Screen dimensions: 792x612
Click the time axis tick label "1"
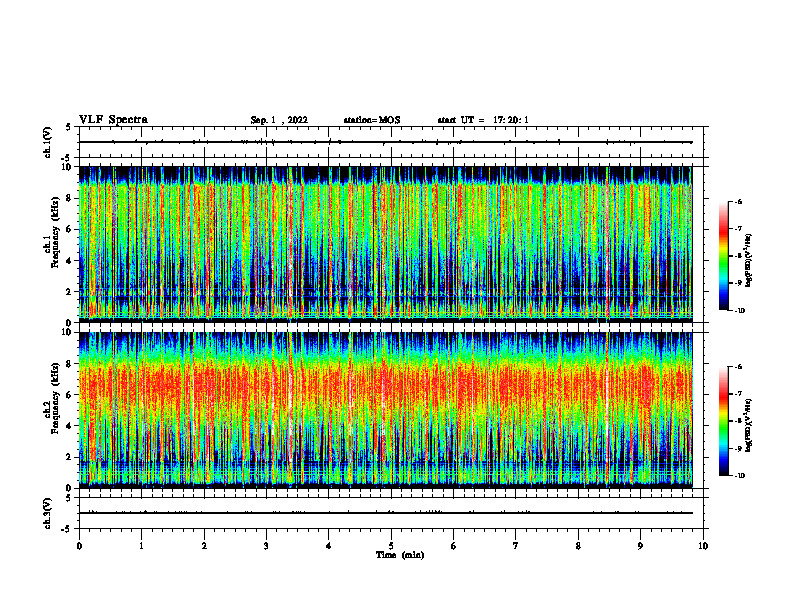pyautogui.click(x=142, y=546)
